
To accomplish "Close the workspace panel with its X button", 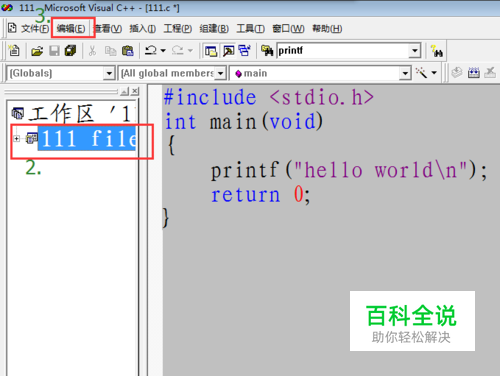I will [135, 91].
